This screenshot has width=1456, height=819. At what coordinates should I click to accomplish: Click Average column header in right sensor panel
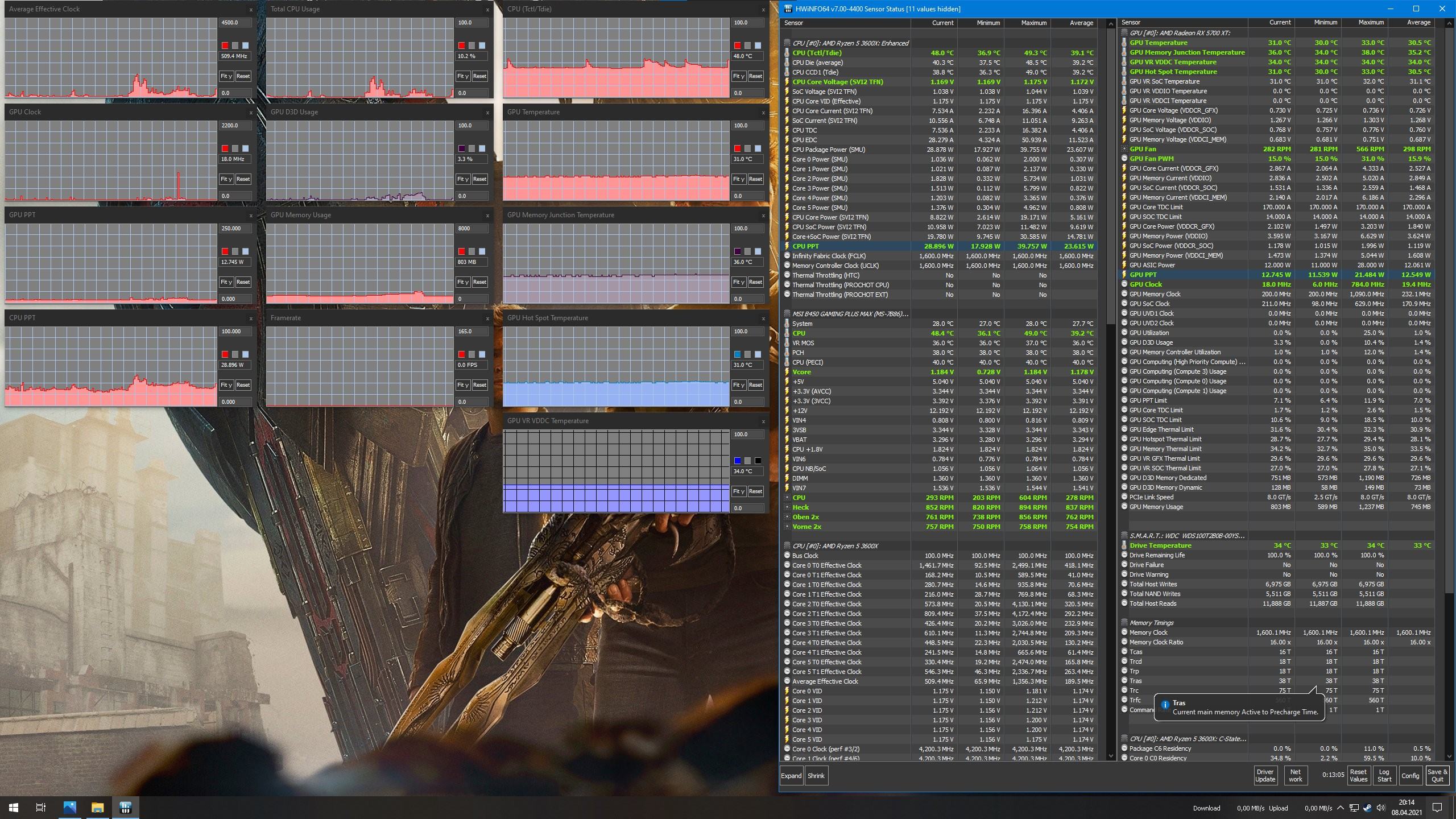click(x=1411, y=23)
